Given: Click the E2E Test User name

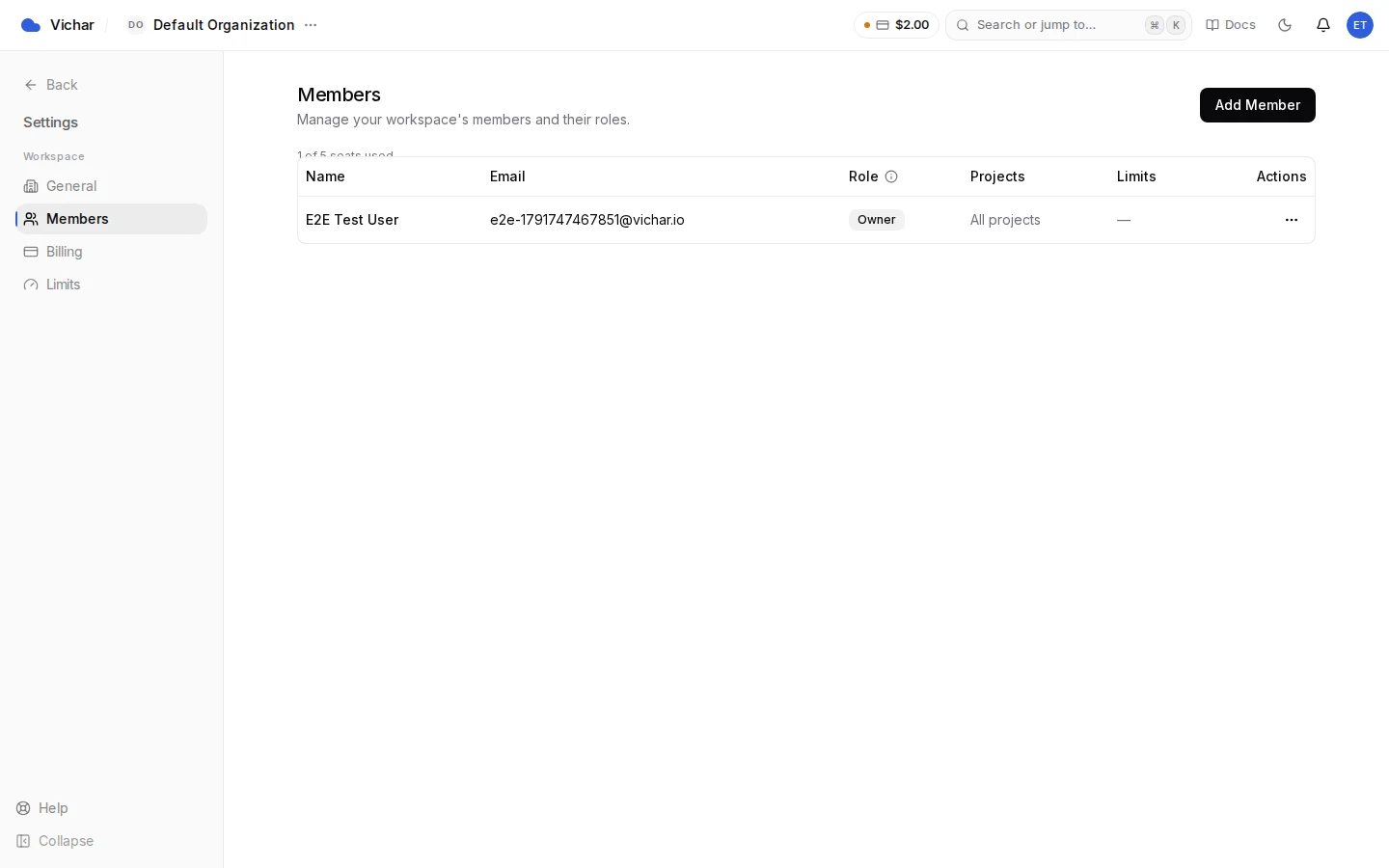Looking at the screenshot, I should (352, 220).
